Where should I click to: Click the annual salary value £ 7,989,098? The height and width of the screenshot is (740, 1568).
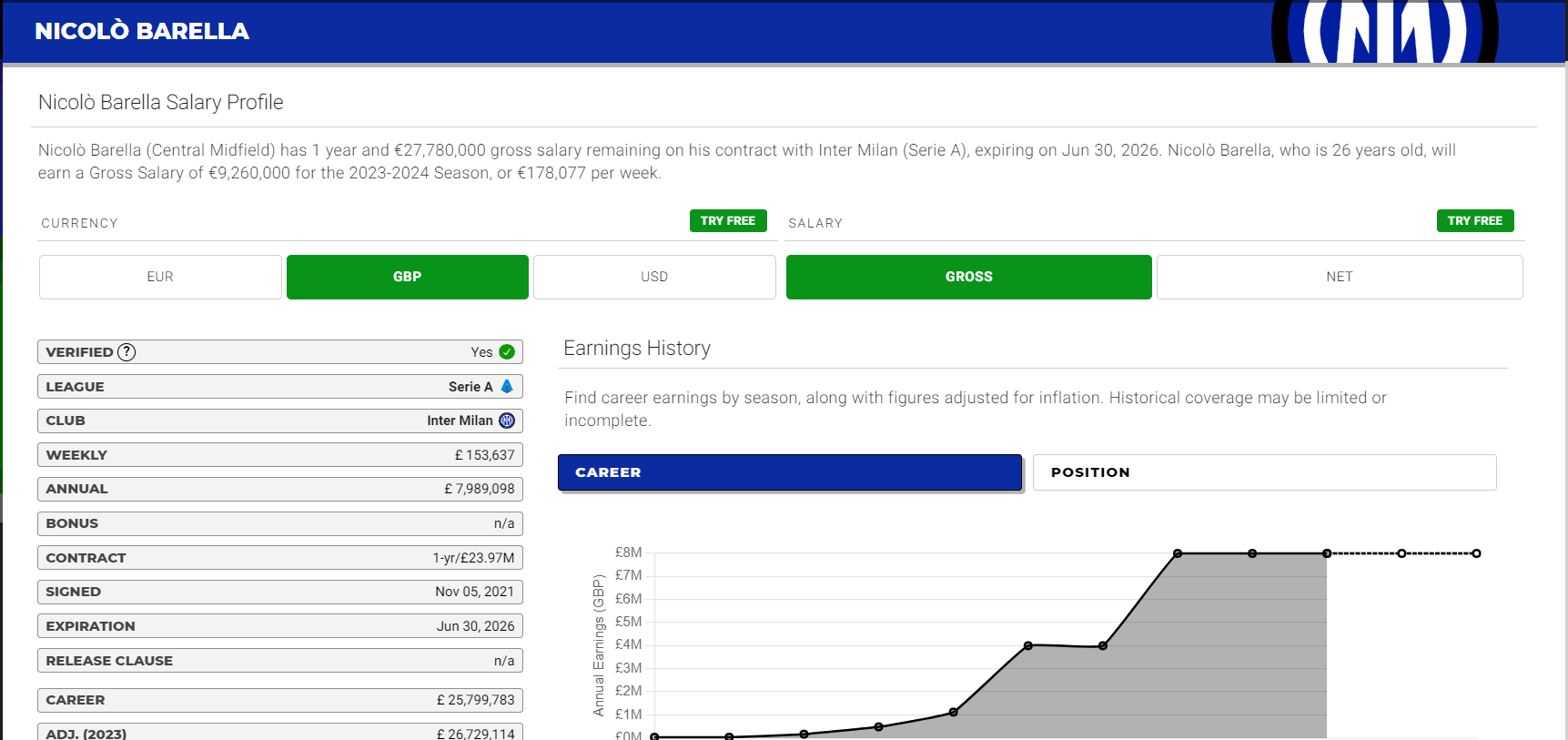tap(480, 489)
